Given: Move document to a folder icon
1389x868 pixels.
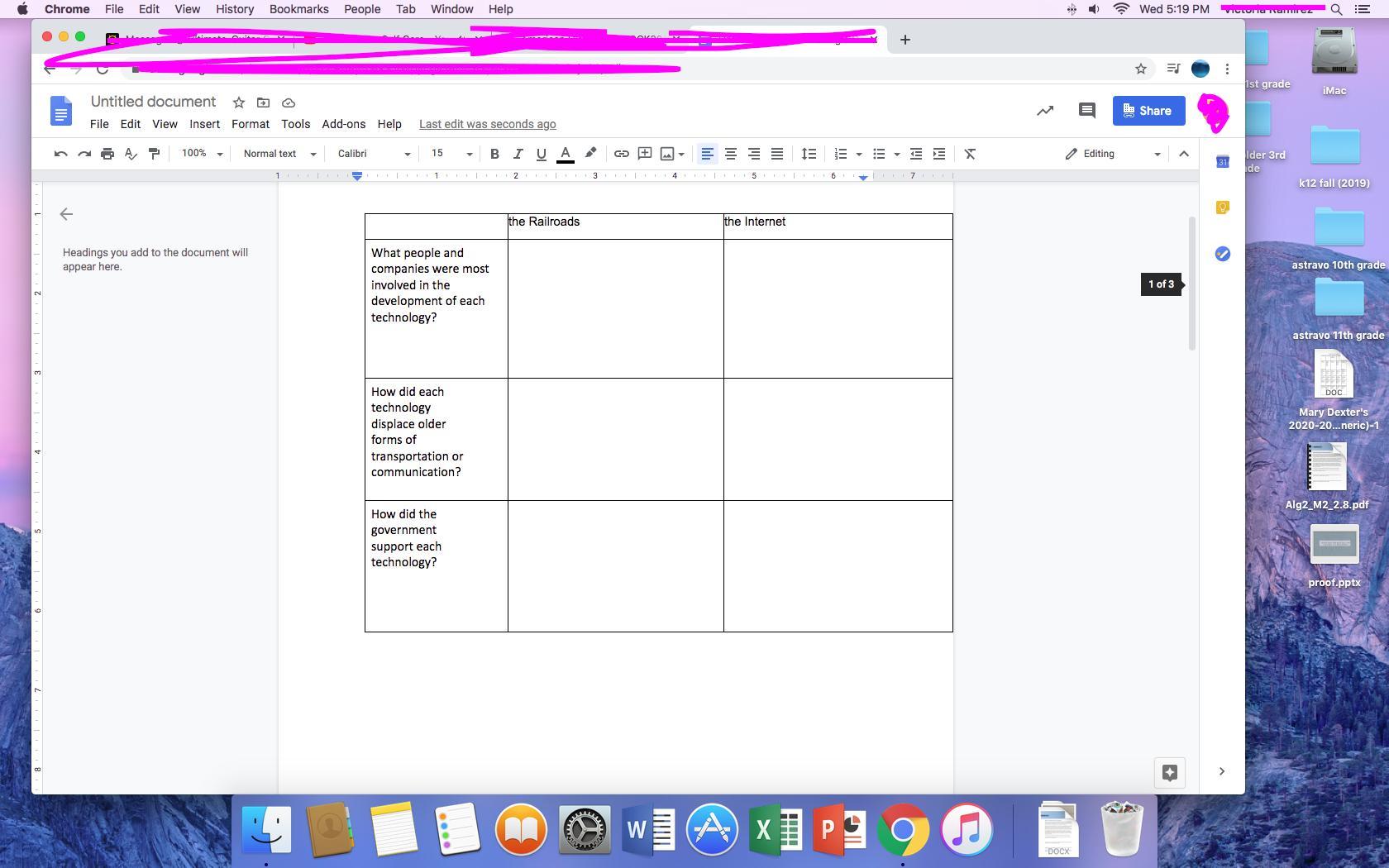Looking at the screenshot, I should [x=263, y=103].
